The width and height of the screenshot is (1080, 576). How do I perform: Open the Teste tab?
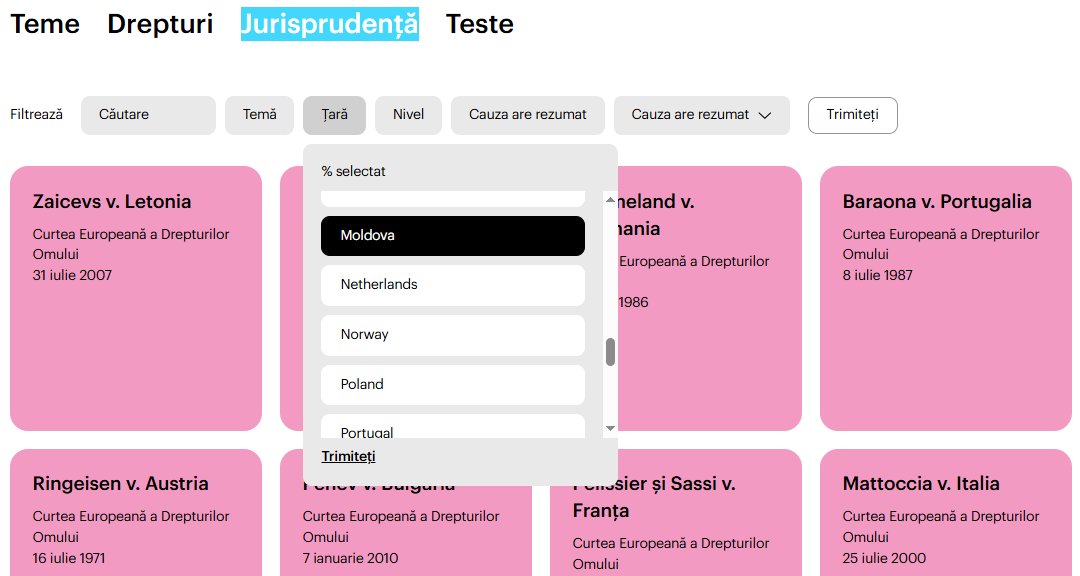point(479,24)
